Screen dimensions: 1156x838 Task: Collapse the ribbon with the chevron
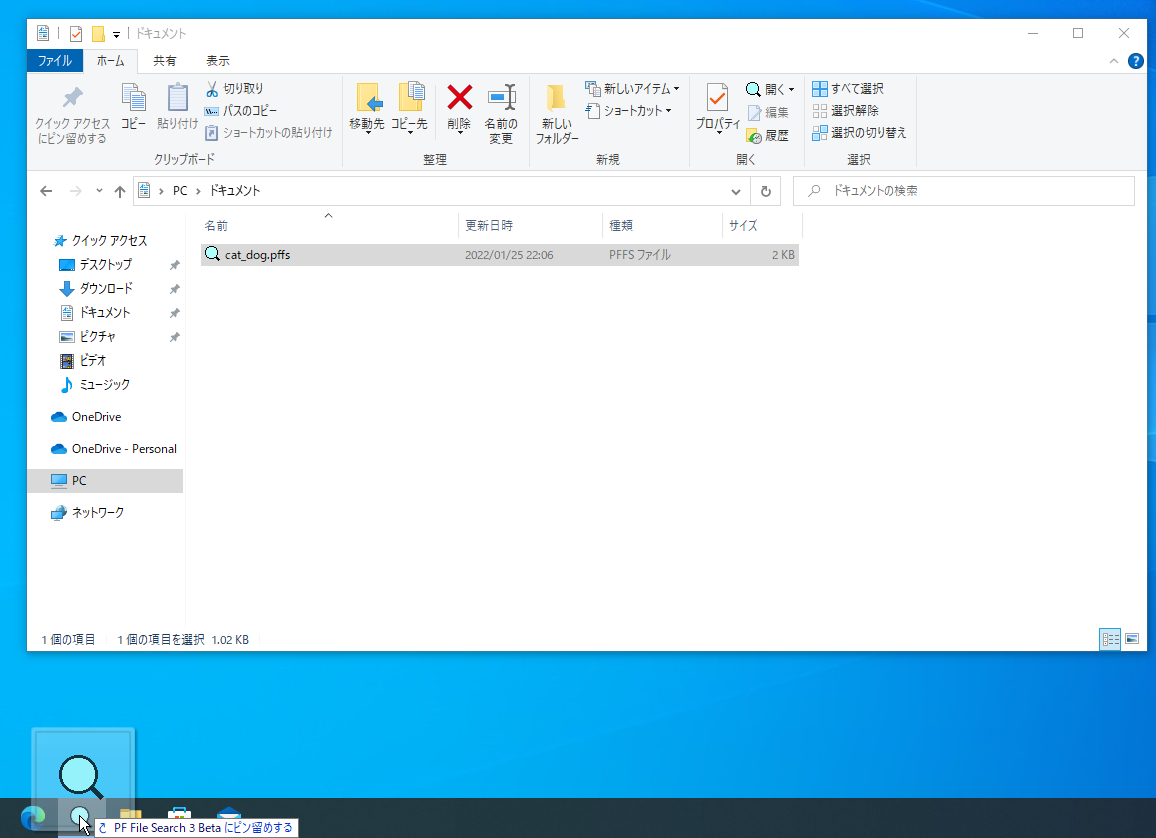pyautogui.click(x=1114, y=61)
